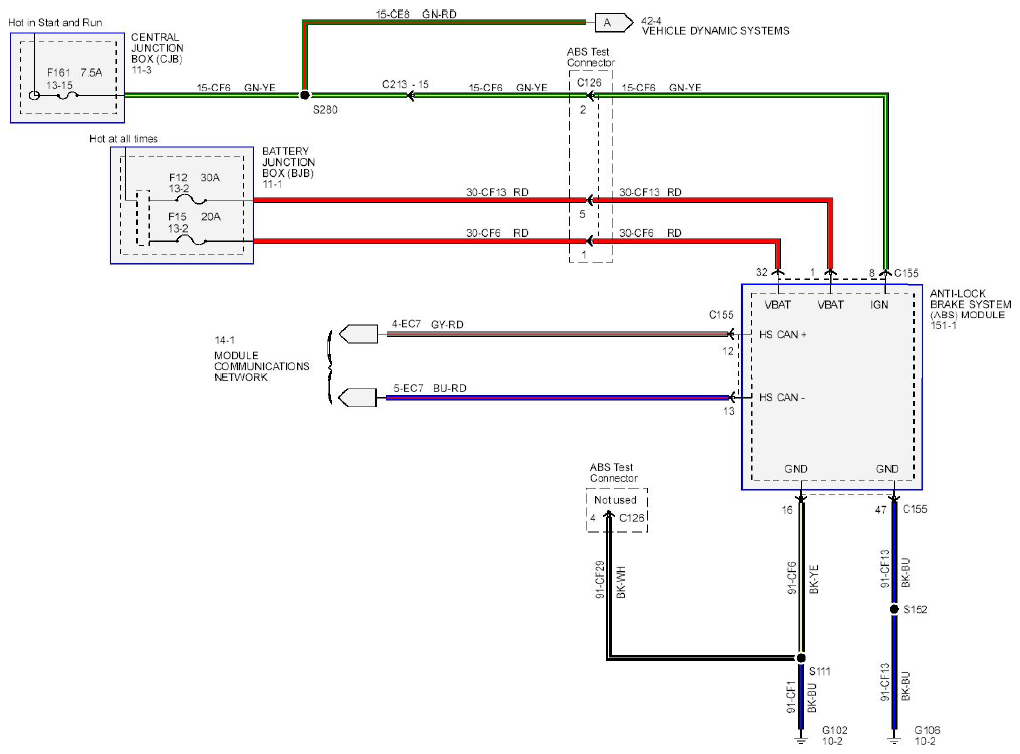The image size is (1020, 754).
Task: Click the "14-1" page reference
Action: click(224, 340)
